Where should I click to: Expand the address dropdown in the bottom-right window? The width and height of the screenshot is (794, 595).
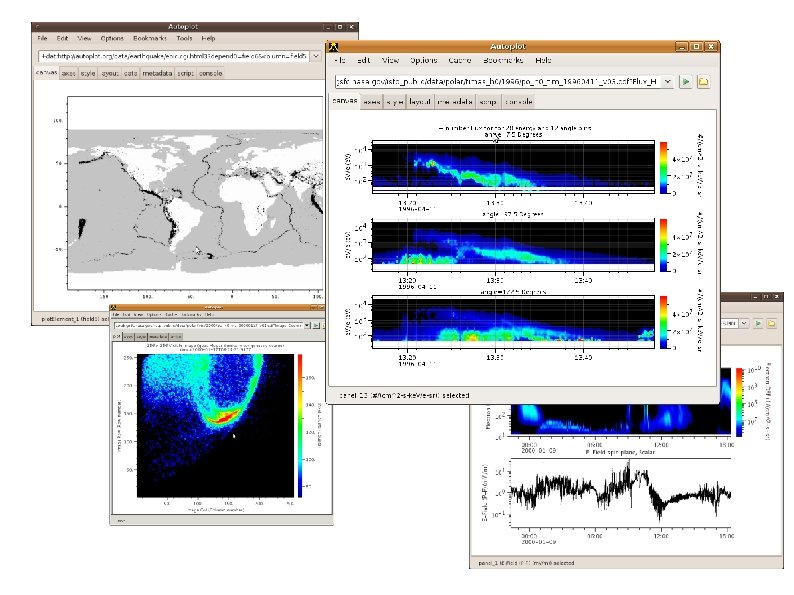pos(743,323)
